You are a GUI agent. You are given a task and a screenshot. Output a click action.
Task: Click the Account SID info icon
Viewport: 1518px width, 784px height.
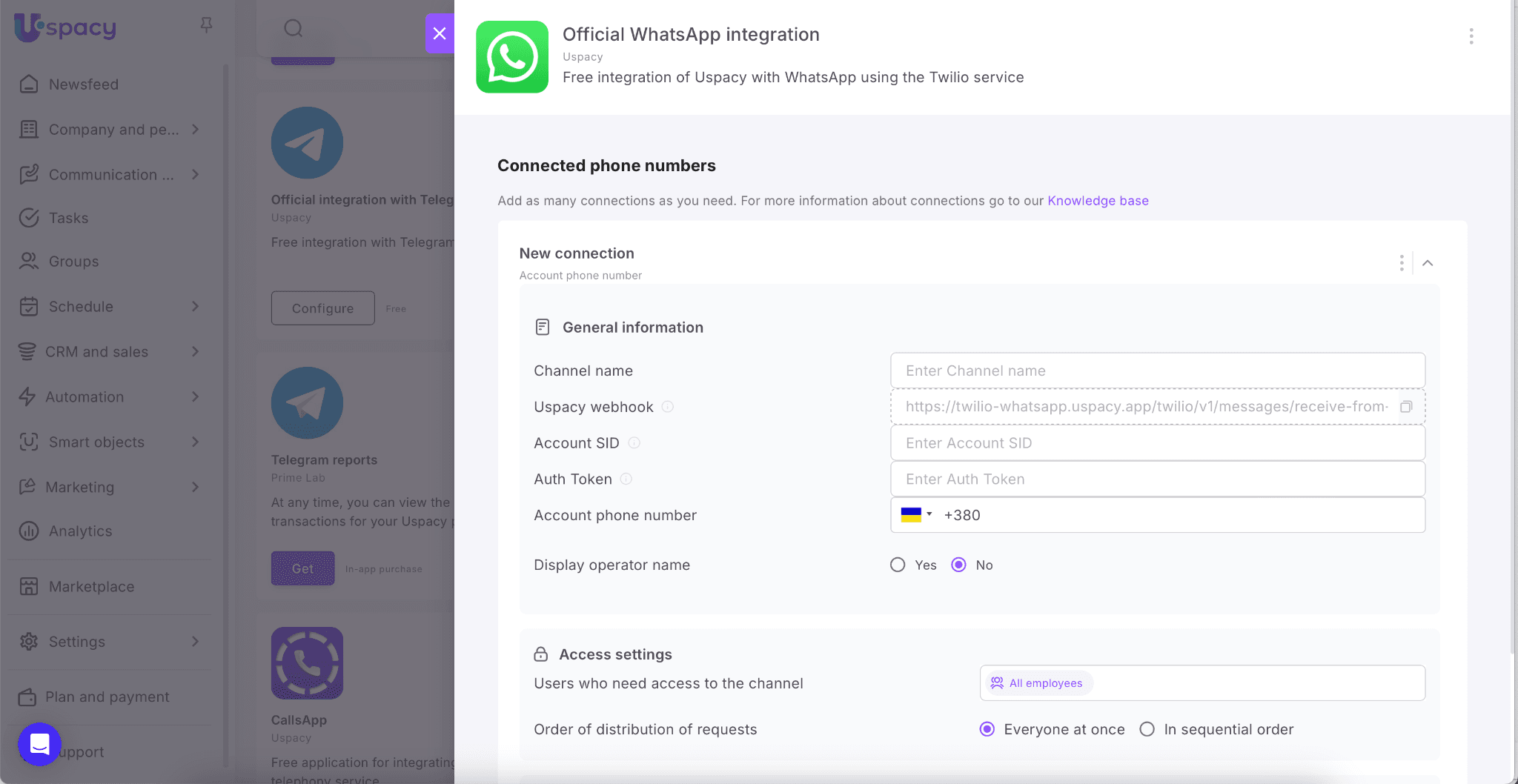click(x=634, y=443)
